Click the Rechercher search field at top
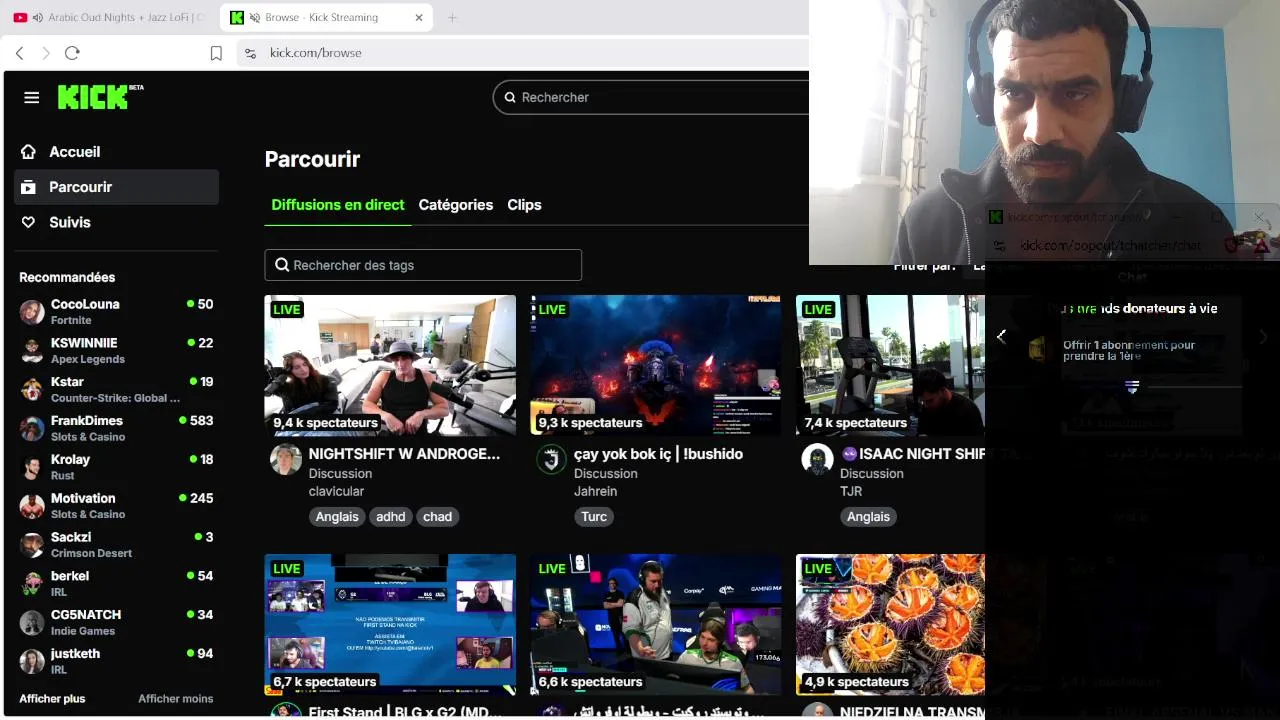Image resolution: width=1280 pixels, height=720 pixels. pyautogui.click(x=650, y=97)
